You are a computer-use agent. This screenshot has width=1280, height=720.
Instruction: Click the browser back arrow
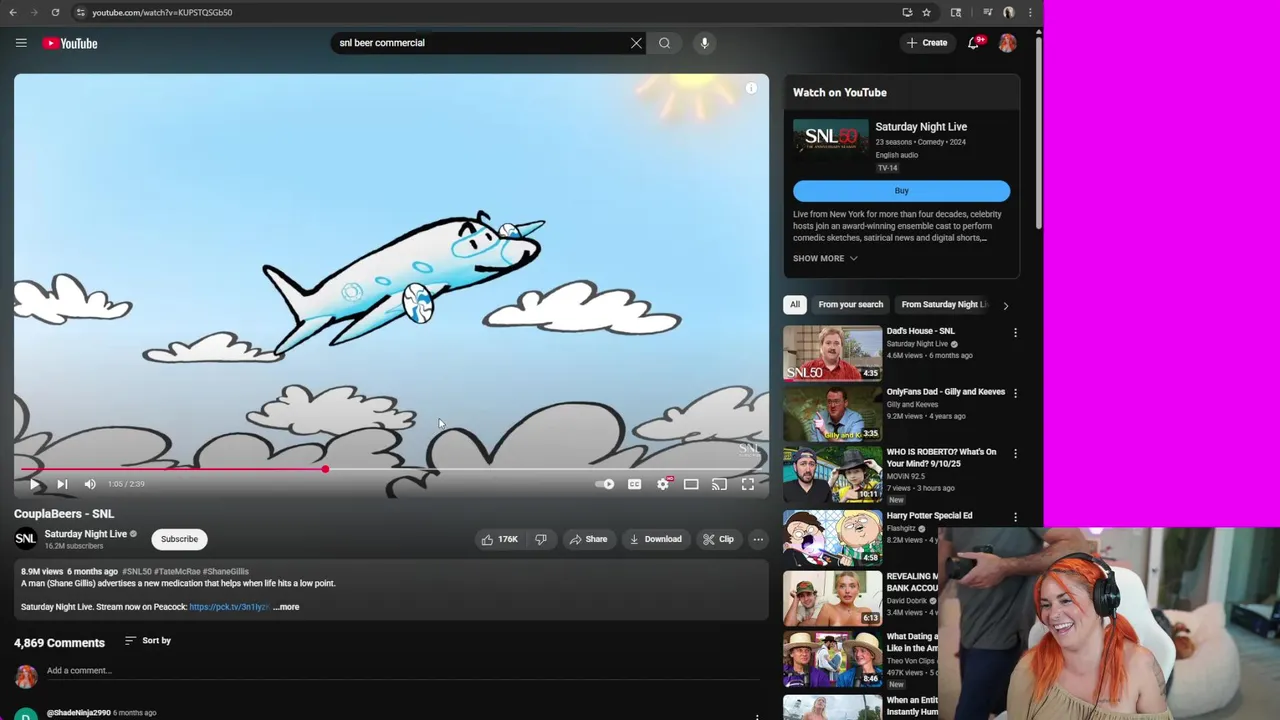(13, 12)
